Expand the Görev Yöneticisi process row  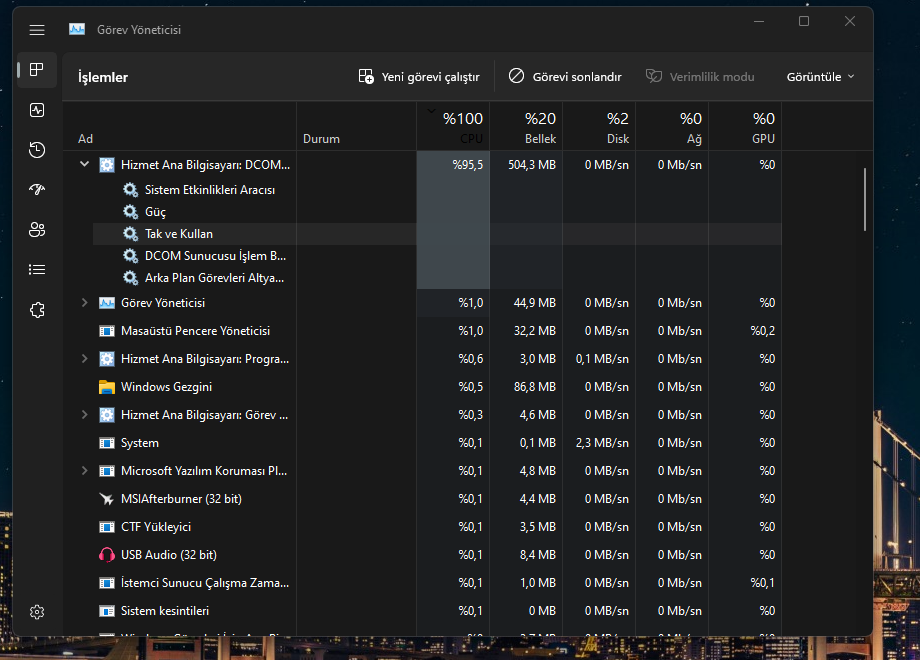tap(84, 303)
